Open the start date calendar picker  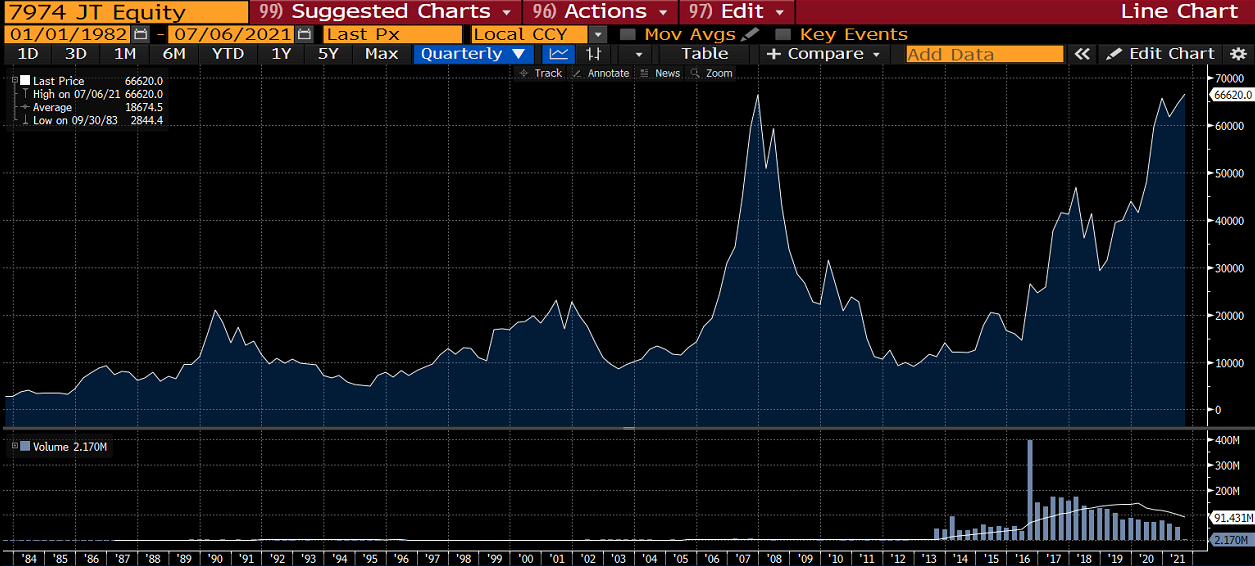140,34
